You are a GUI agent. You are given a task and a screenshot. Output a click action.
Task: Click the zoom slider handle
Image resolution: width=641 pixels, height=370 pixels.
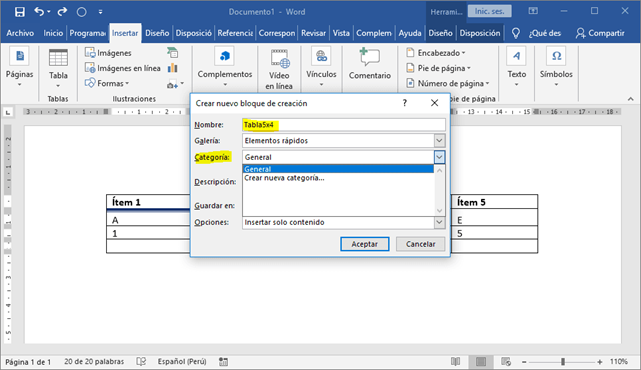pos(563,362)
